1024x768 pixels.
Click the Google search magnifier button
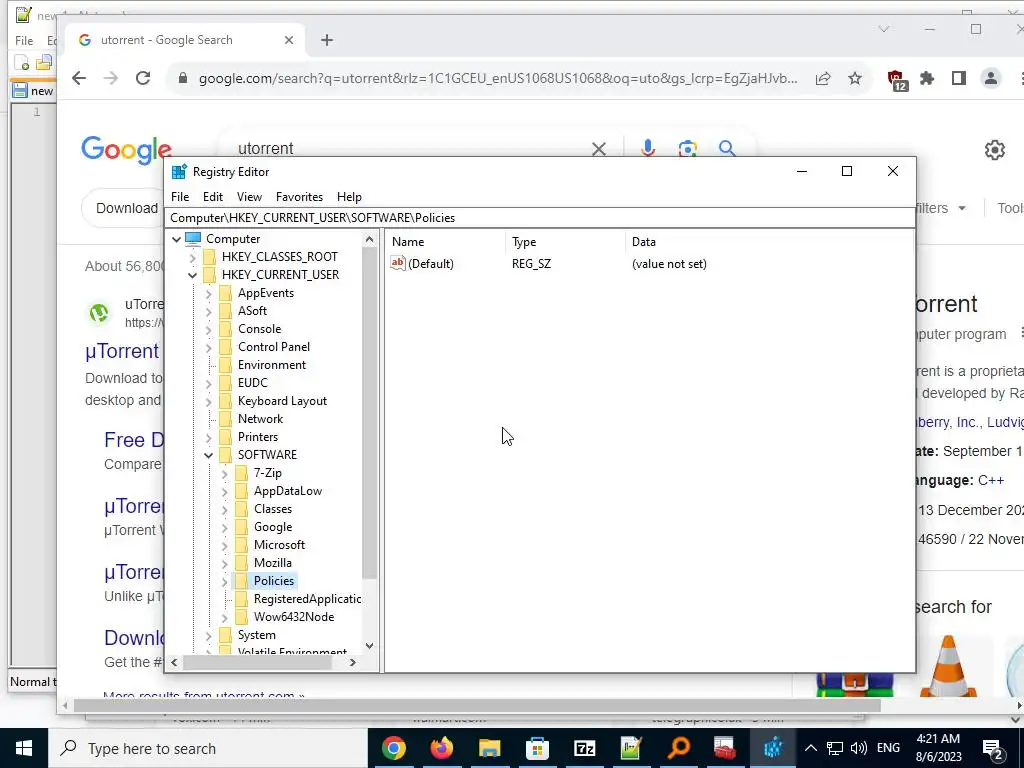[x=727, y=149]
